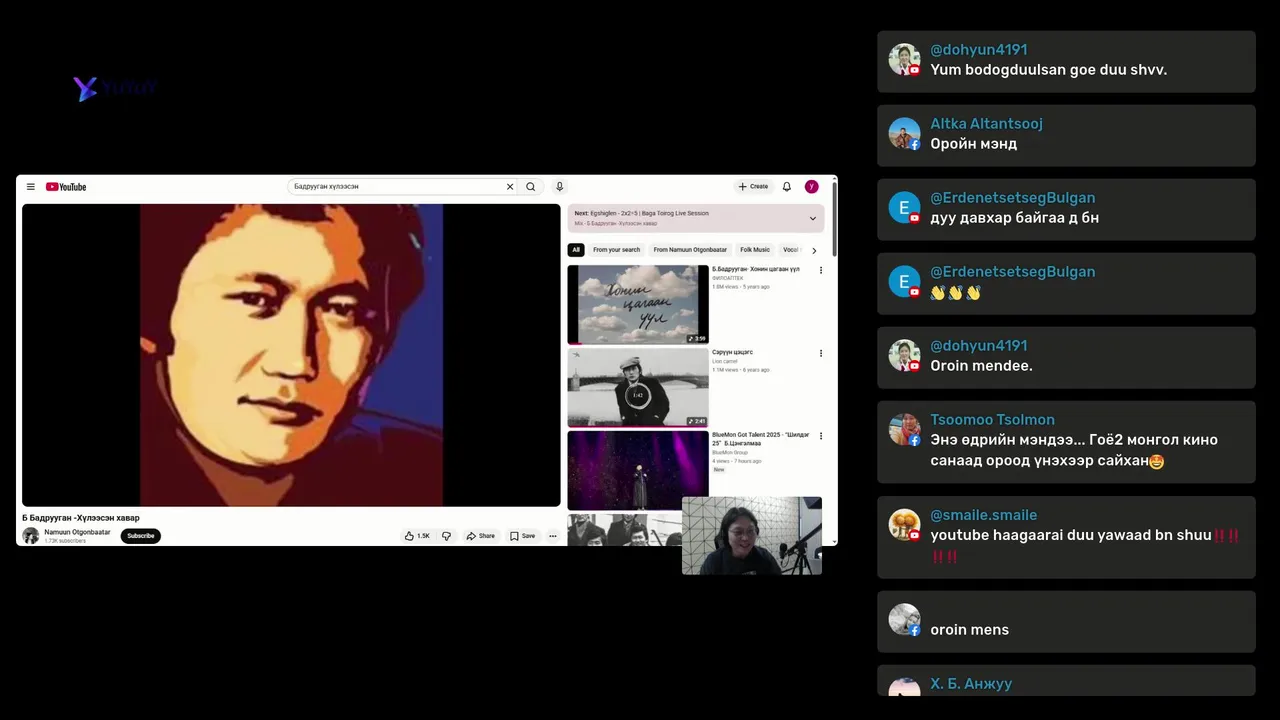
Task: Select the Folk Music chip
Action: 755,250
